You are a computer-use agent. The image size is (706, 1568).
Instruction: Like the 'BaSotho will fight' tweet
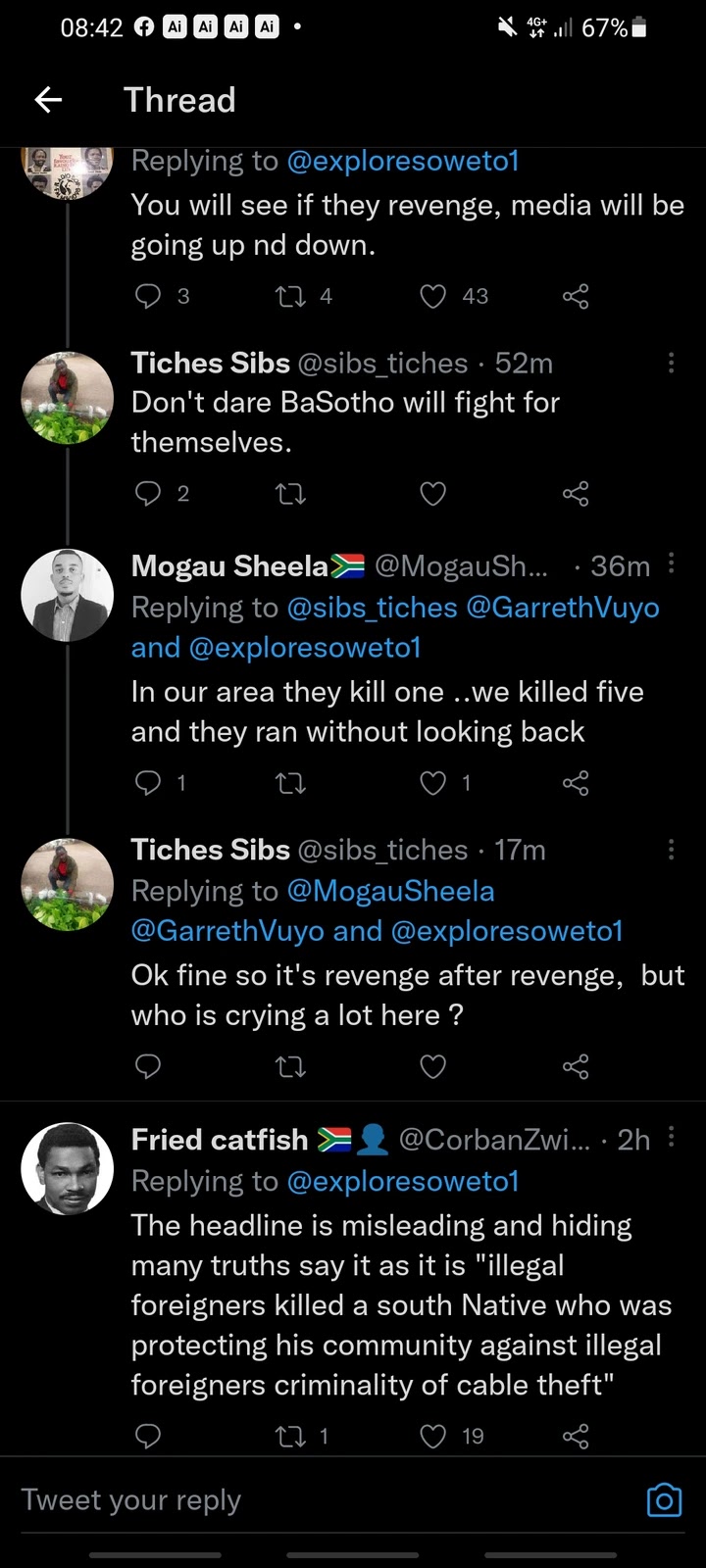pos(433,494)
